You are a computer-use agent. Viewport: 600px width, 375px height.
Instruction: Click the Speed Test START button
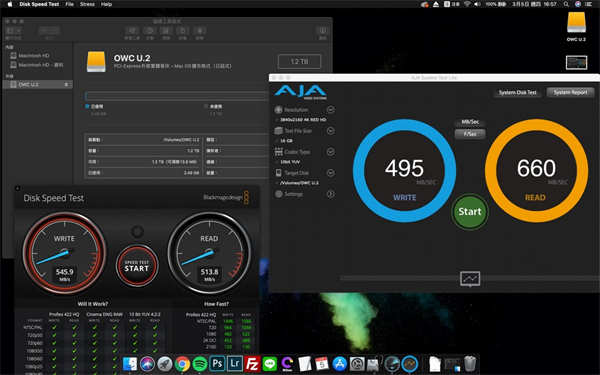pos(137,266)
